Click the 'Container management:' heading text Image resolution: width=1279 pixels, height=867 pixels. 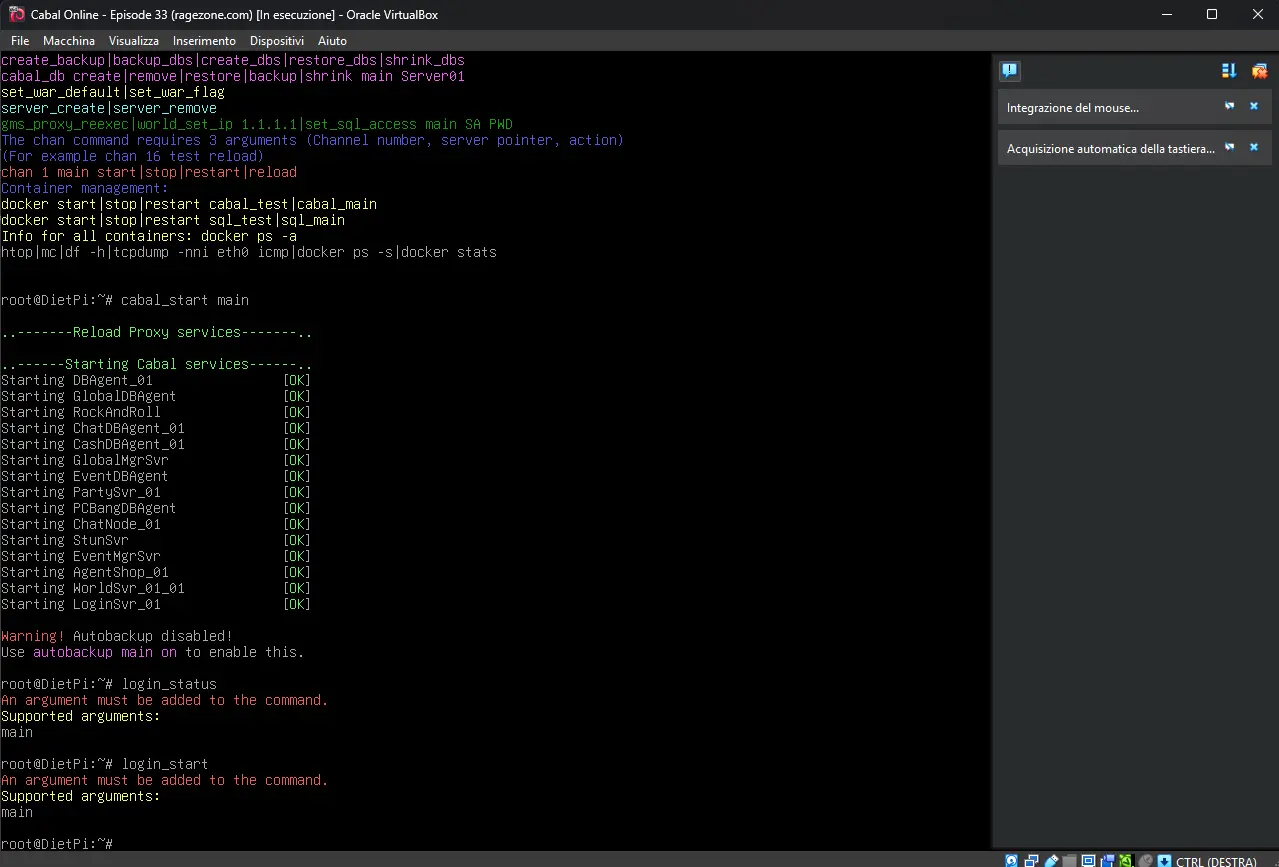[85, 188]
